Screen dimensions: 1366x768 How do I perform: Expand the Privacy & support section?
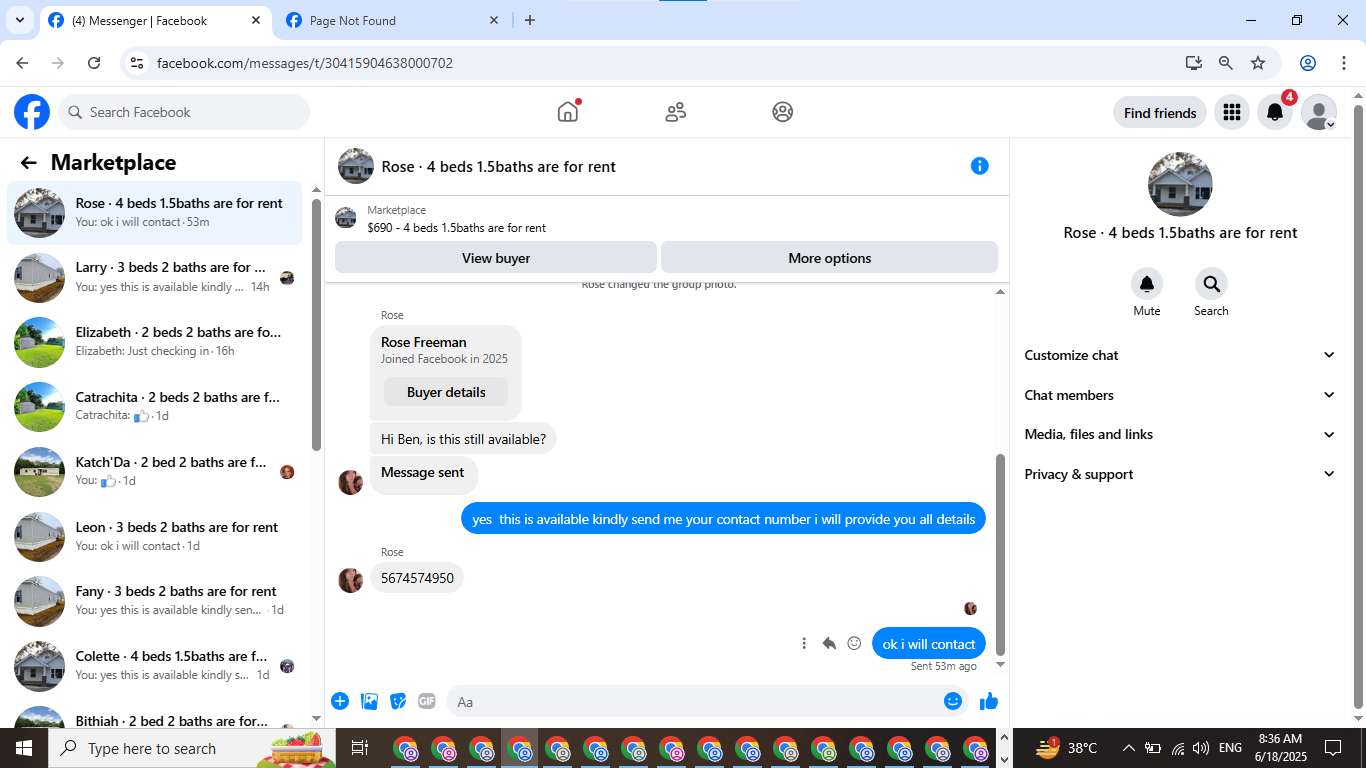(x=1180, y=474)
